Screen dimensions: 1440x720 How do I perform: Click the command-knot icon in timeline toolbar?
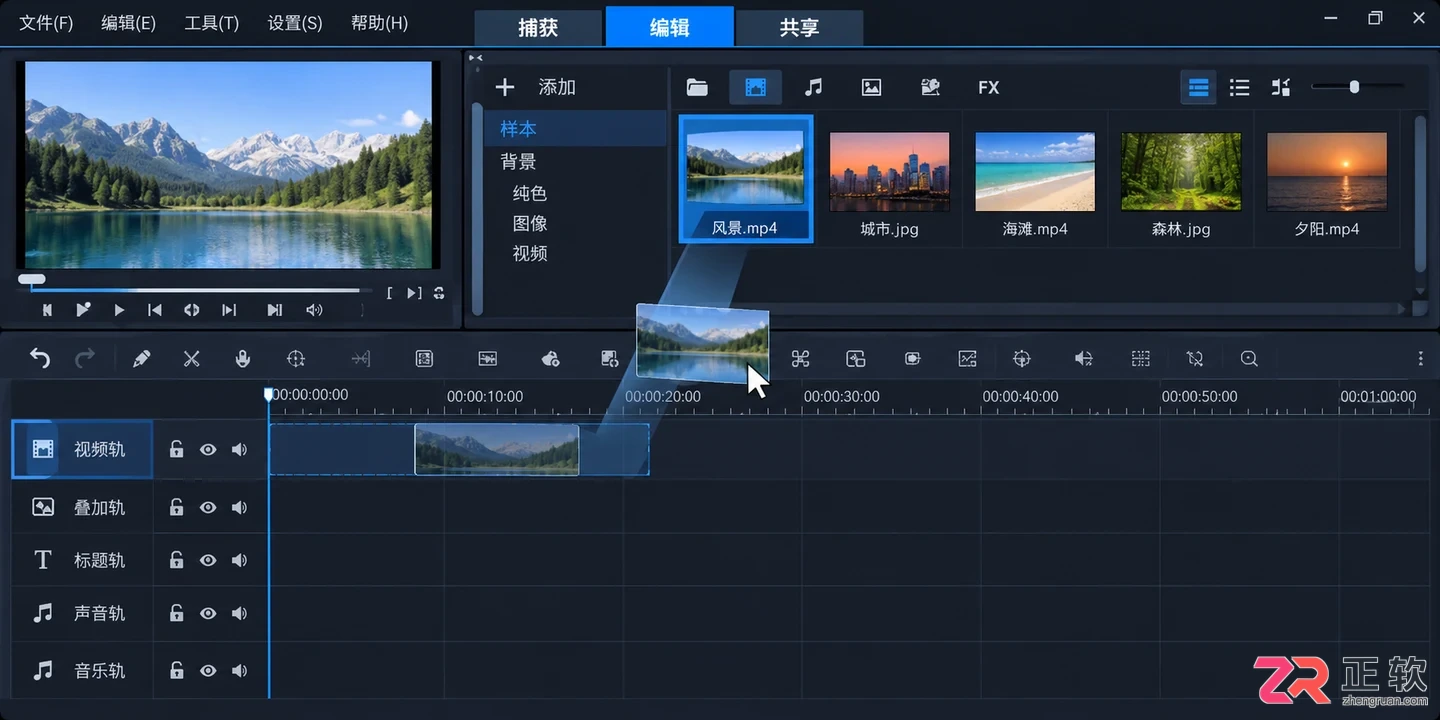click(800, 358)
